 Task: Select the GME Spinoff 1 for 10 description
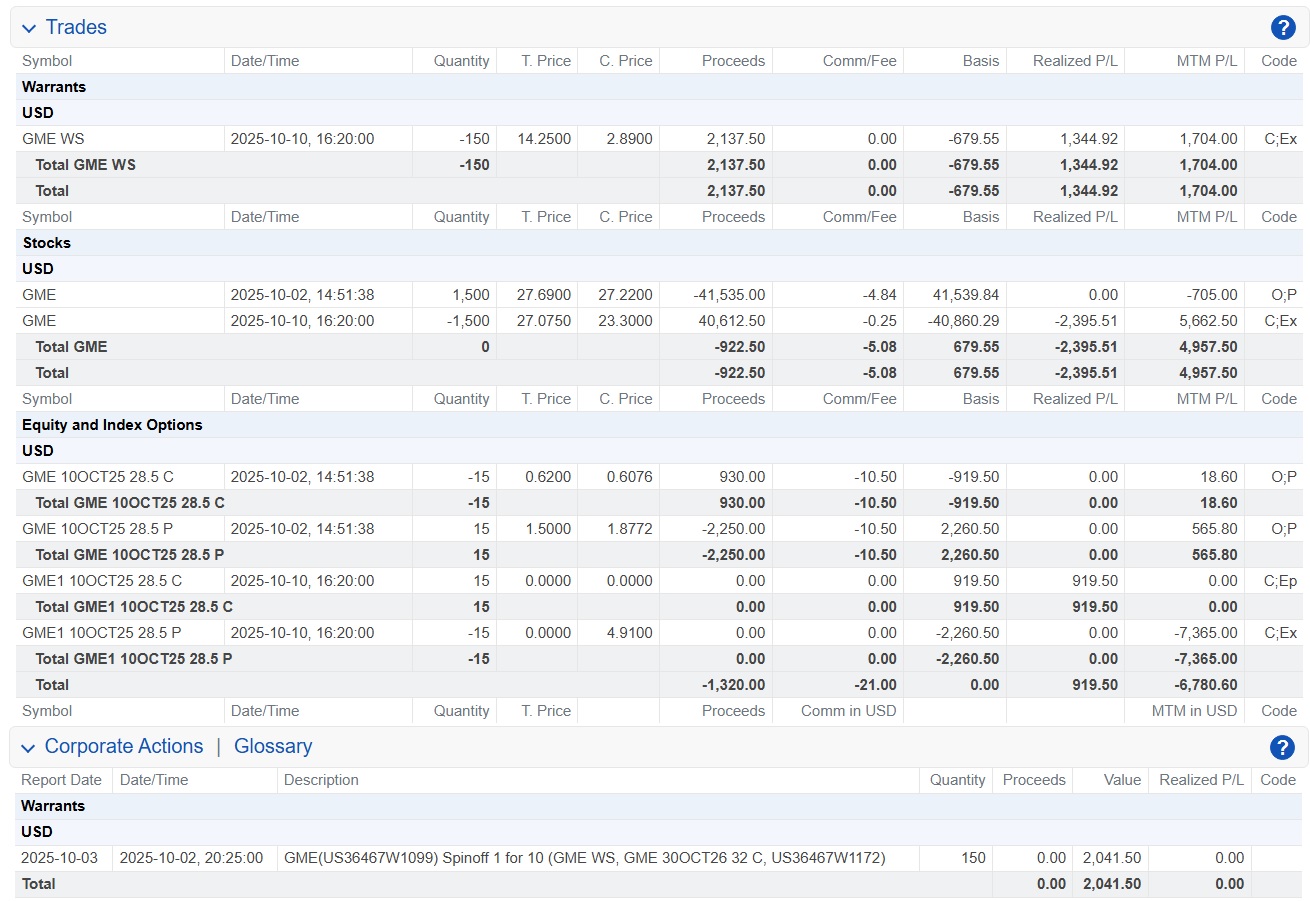point(584,857)
